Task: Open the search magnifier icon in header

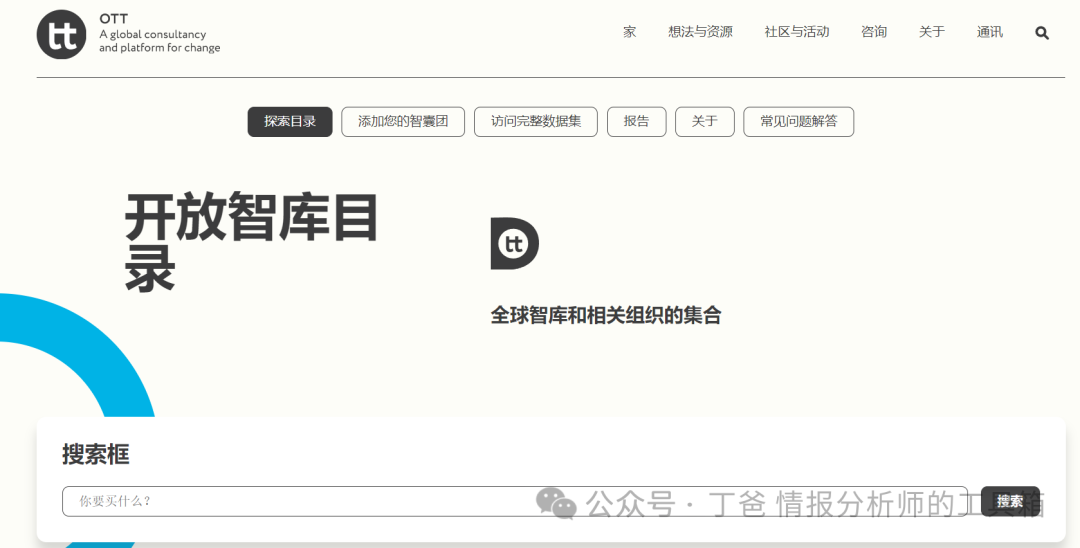Action: click(1041, 32)
